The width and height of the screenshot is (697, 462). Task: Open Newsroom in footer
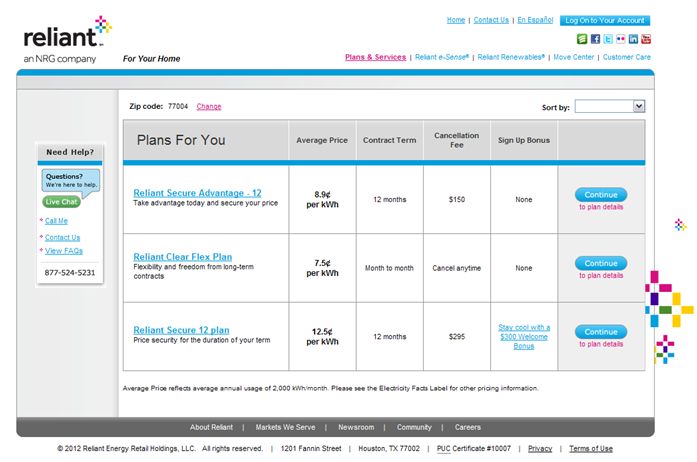pyautogui.click(x=356, y=427)
